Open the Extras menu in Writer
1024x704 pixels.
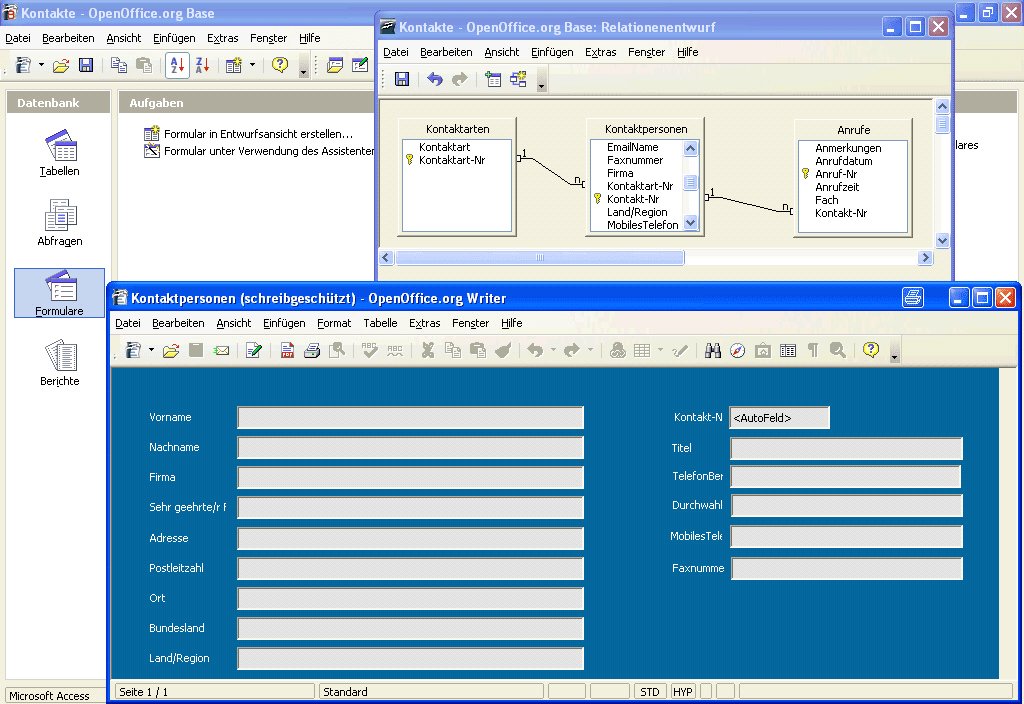coord(424,323)
